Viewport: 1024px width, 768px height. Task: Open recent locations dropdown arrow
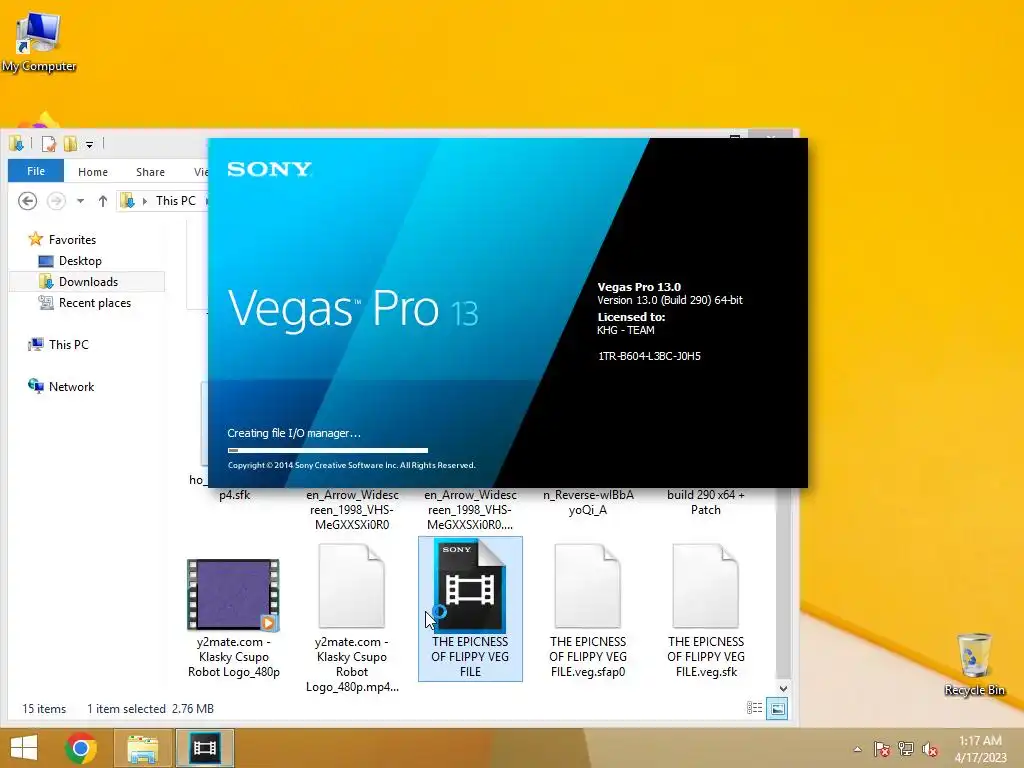point(80,201)
